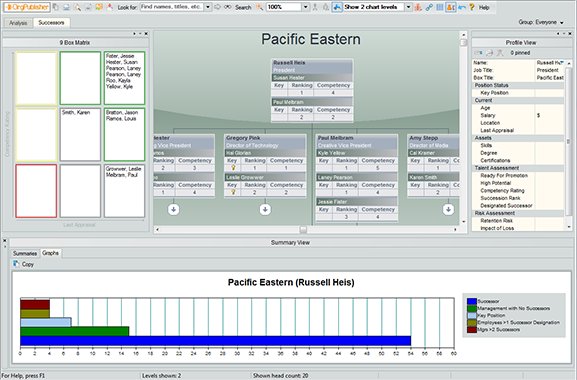The image size is (577, 380).
Task: Click Amy Stepp name in chart
Action: [x=424, y=138]
